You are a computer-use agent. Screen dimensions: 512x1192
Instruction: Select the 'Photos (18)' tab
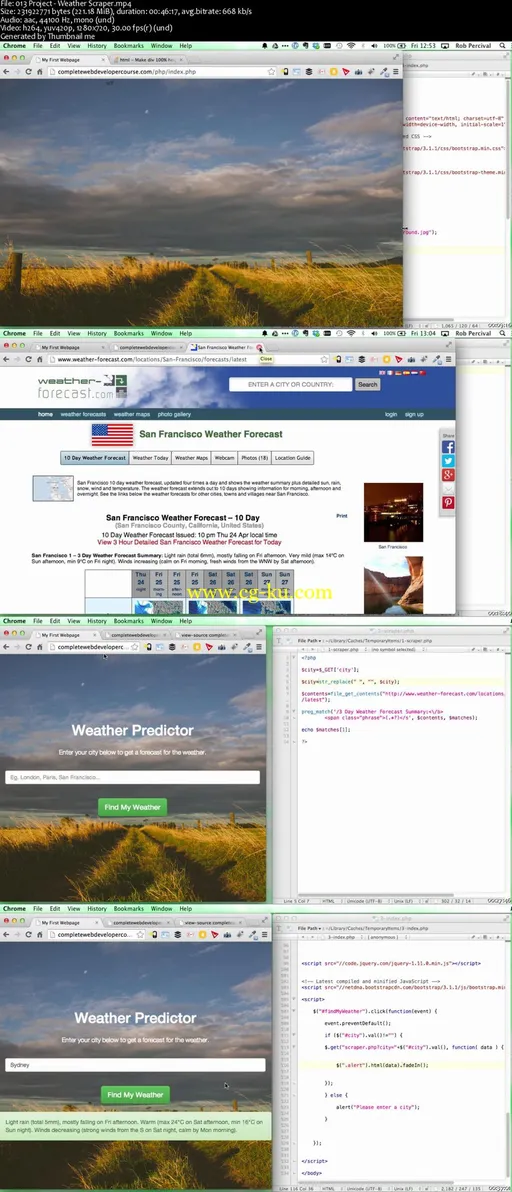click(x=254, y=458)
